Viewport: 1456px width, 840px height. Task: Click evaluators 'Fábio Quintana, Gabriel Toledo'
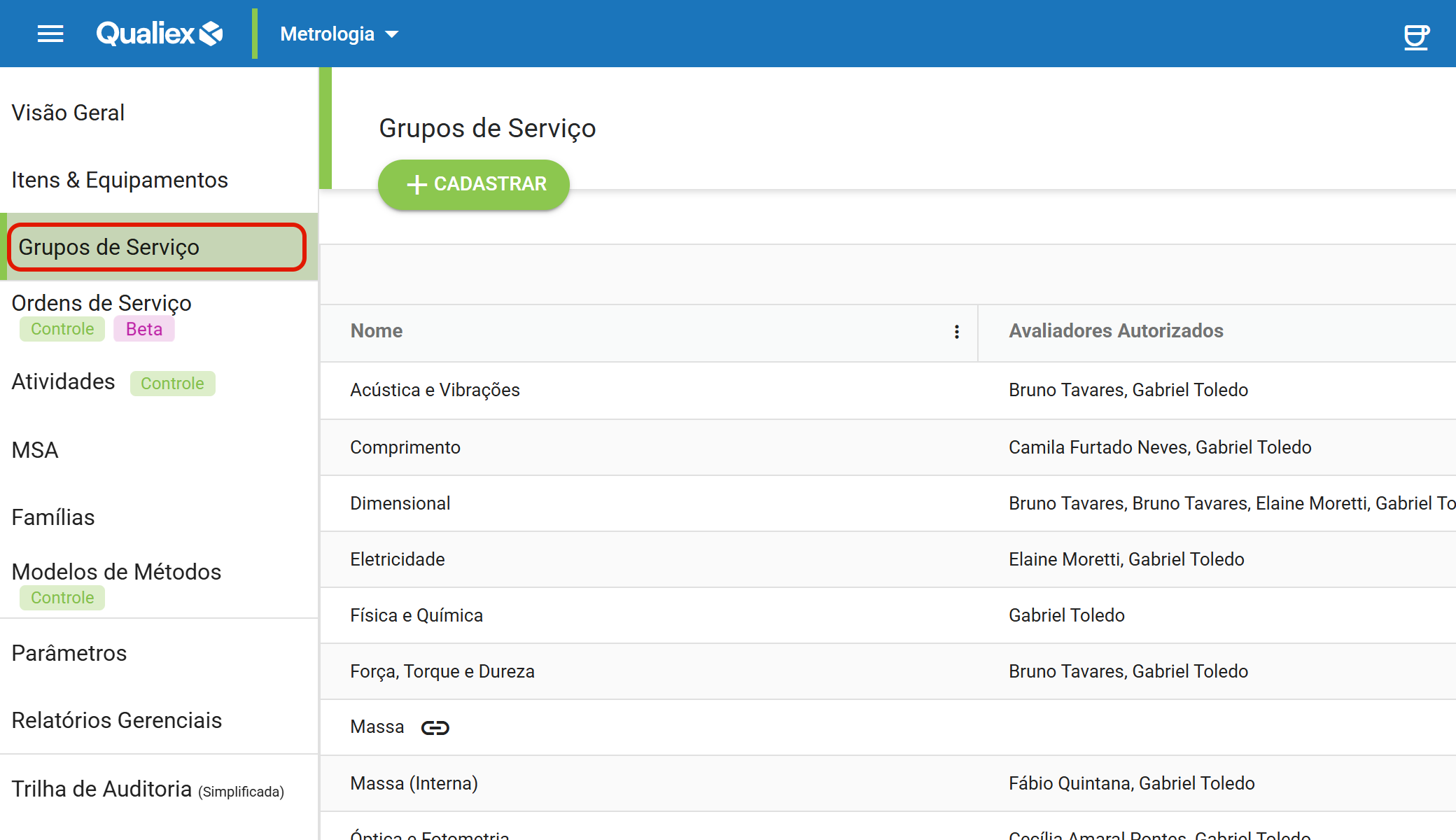(1131, 783)
